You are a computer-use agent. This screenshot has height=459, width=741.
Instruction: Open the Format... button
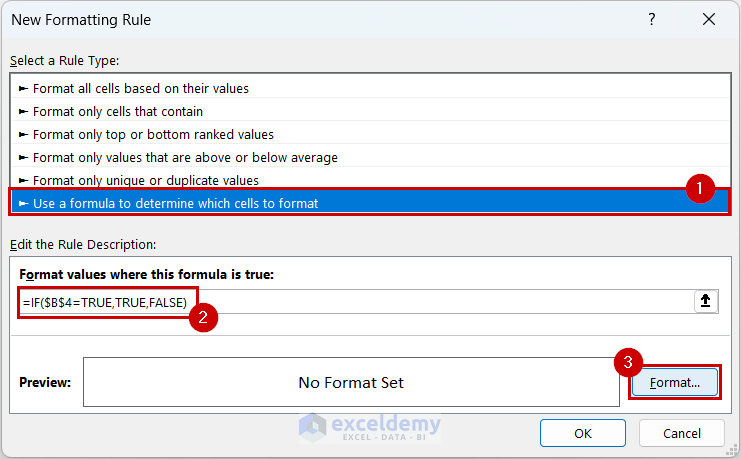[674, 382]
